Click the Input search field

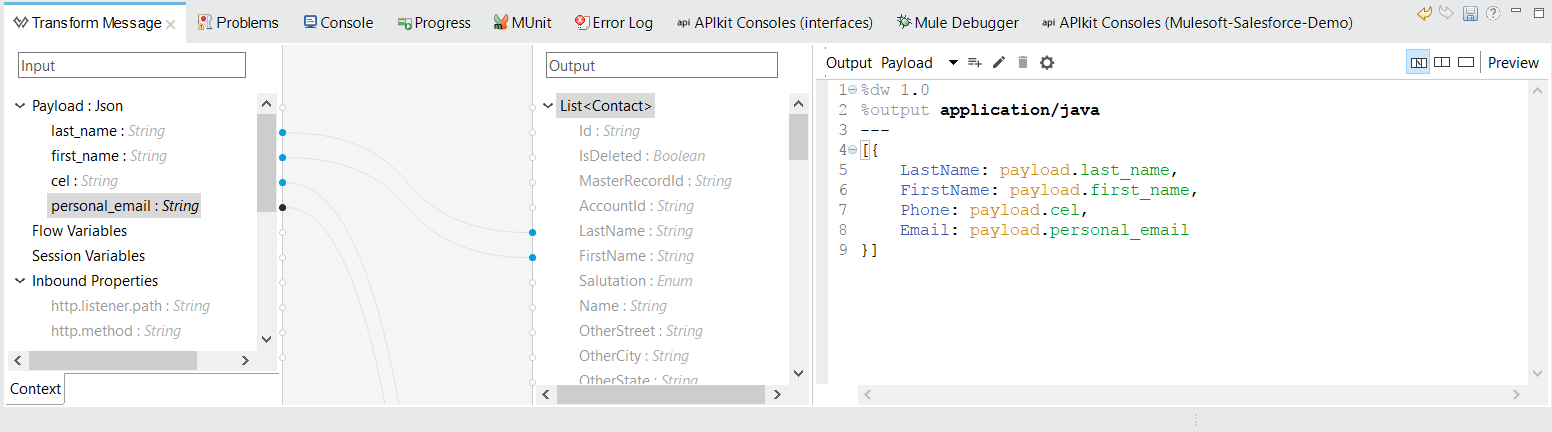point(131,65)
